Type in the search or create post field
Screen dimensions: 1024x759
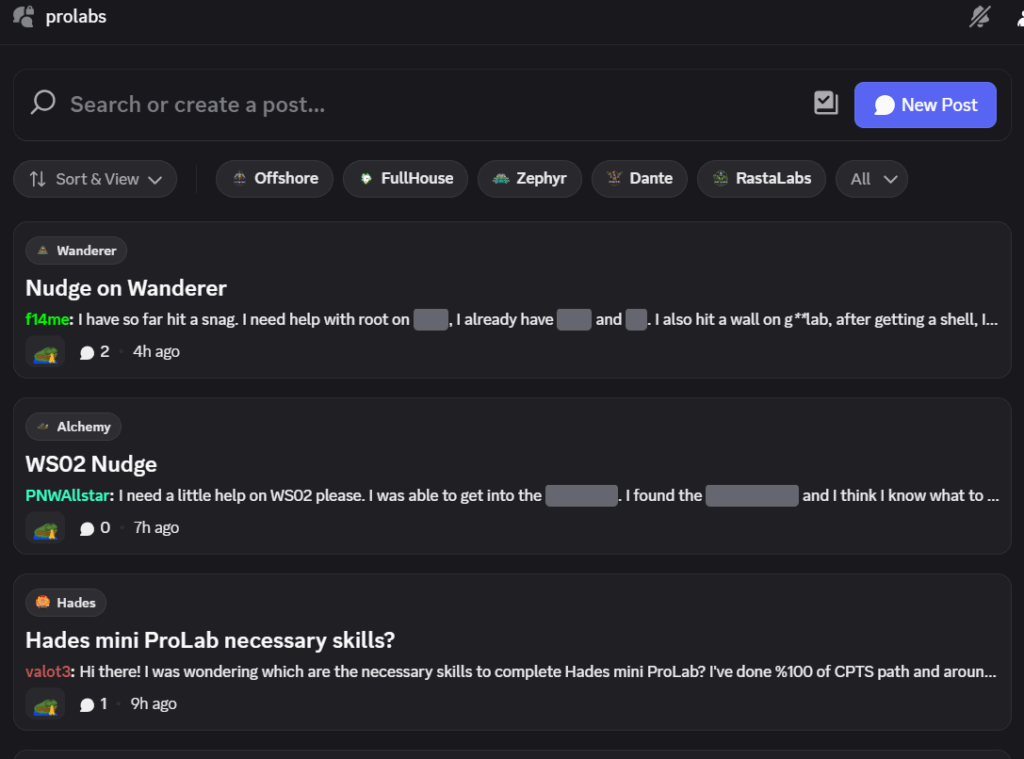400,105
